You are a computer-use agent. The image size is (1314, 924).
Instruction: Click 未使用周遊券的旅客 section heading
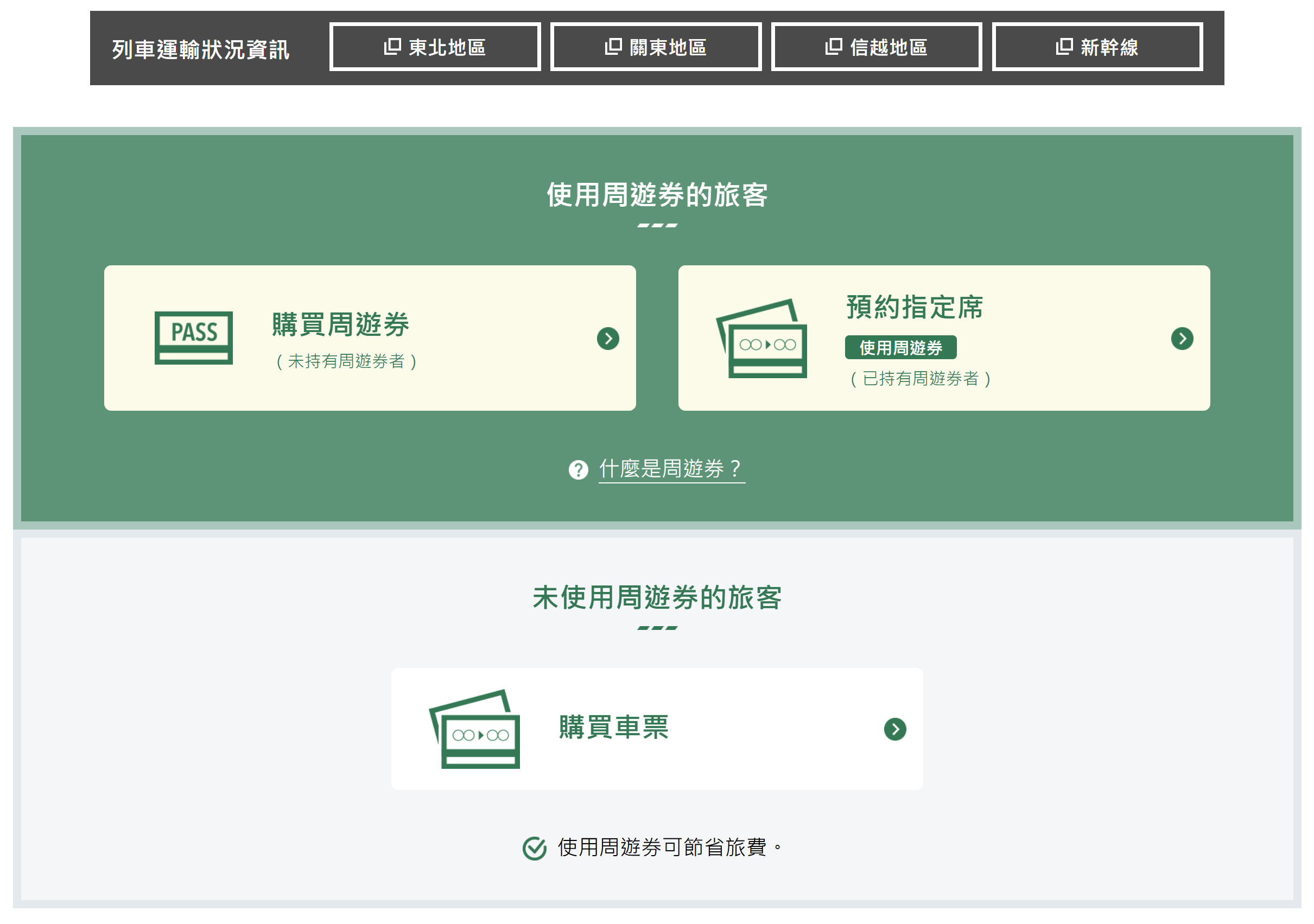[657, 597]
